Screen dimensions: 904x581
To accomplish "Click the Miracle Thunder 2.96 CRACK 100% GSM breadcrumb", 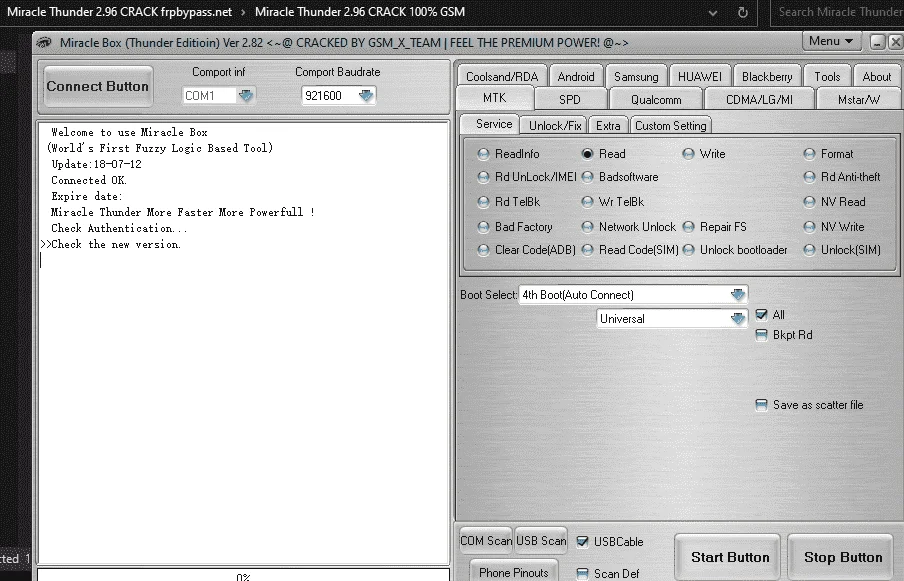I will pos(360,12).
